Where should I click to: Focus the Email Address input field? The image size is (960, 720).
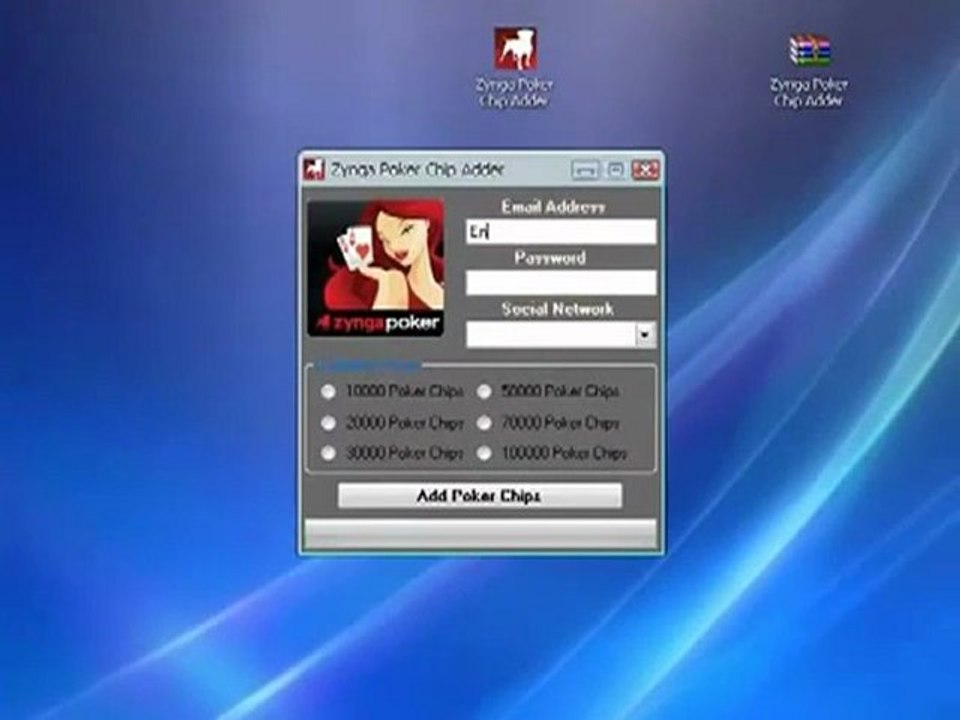(x=561, y=232)
